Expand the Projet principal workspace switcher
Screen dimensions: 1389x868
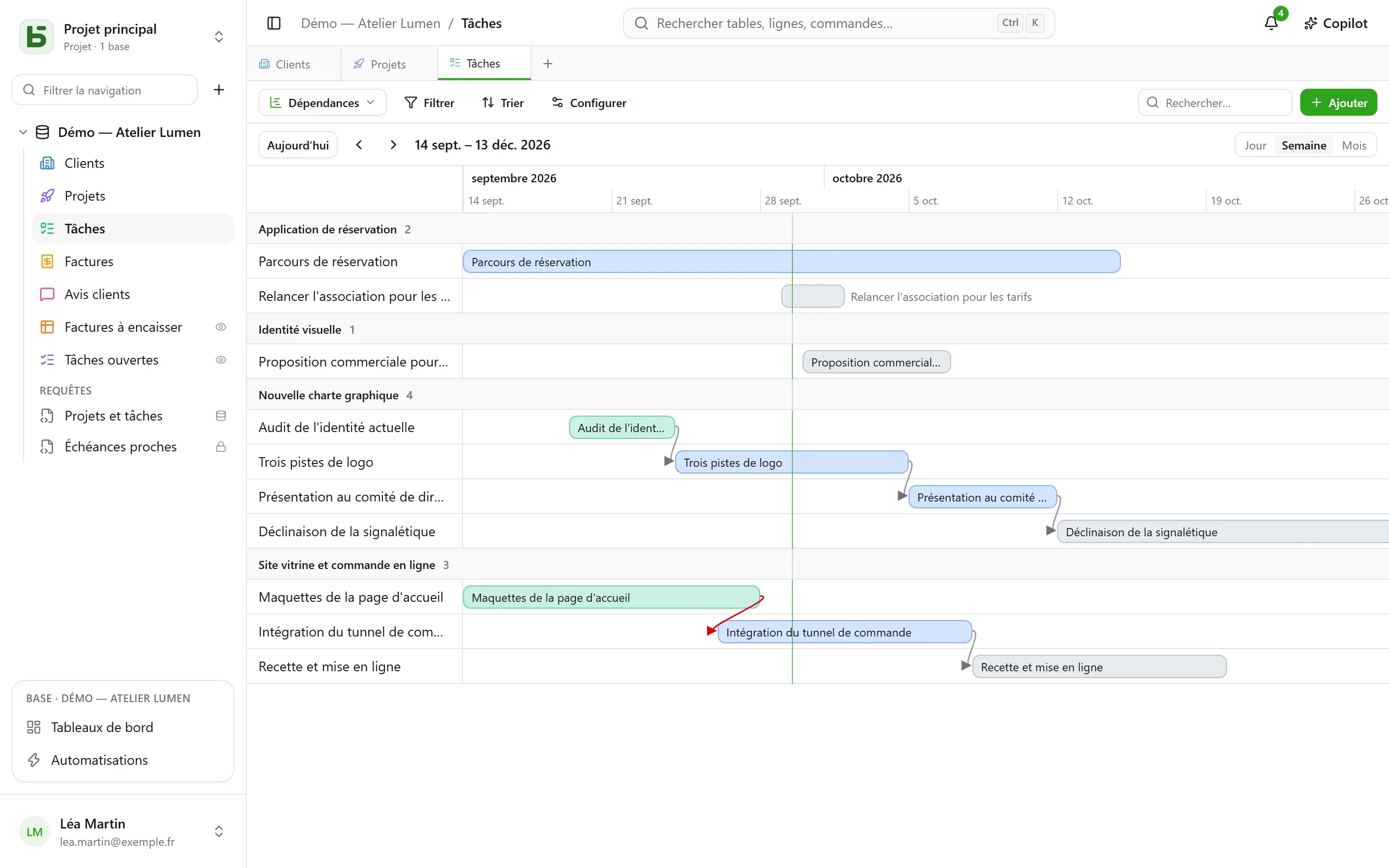pos(218,36)
